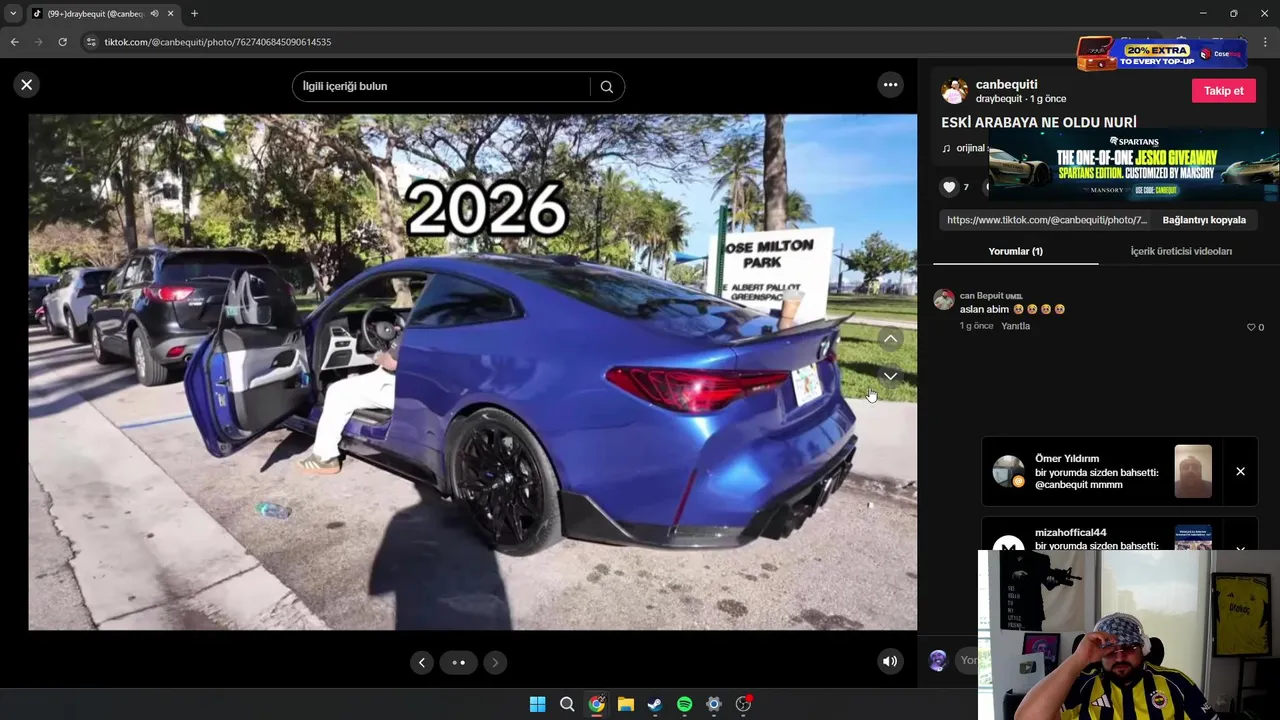Open Spotify from the taskbar
The height and width of the screenshot is (720, 1280).
pyautogui.click(x=684, y=704)
